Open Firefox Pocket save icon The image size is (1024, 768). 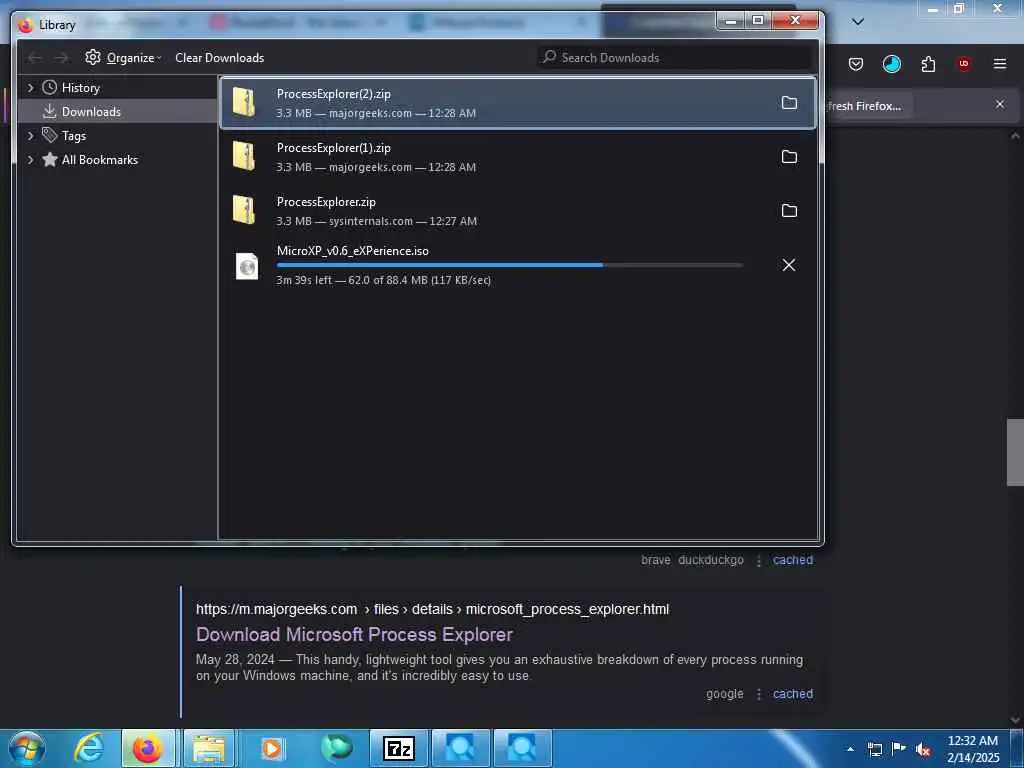pos(856,64)
